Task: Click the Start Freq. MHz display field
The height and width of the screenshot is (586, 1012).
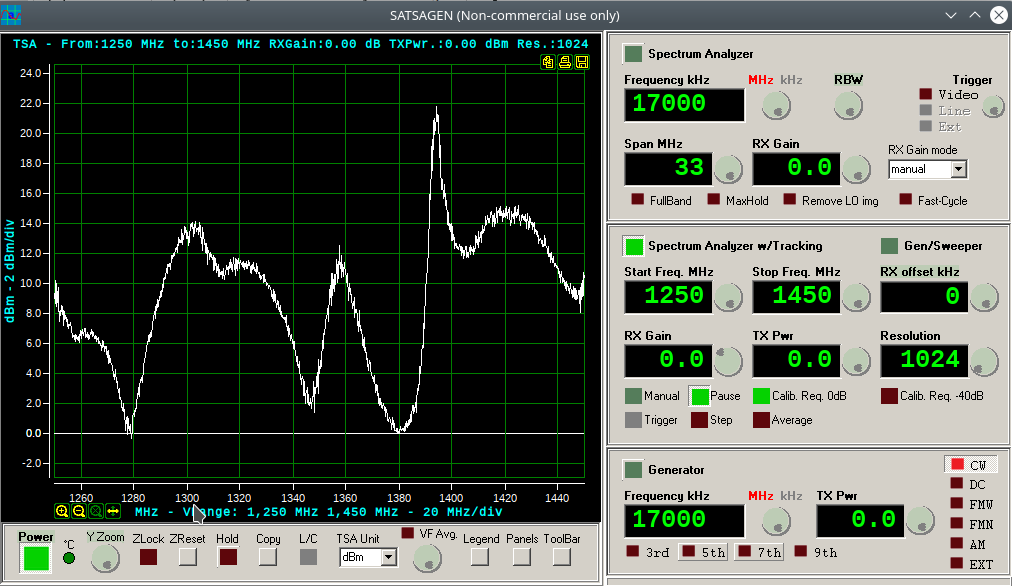Action: 668,296
